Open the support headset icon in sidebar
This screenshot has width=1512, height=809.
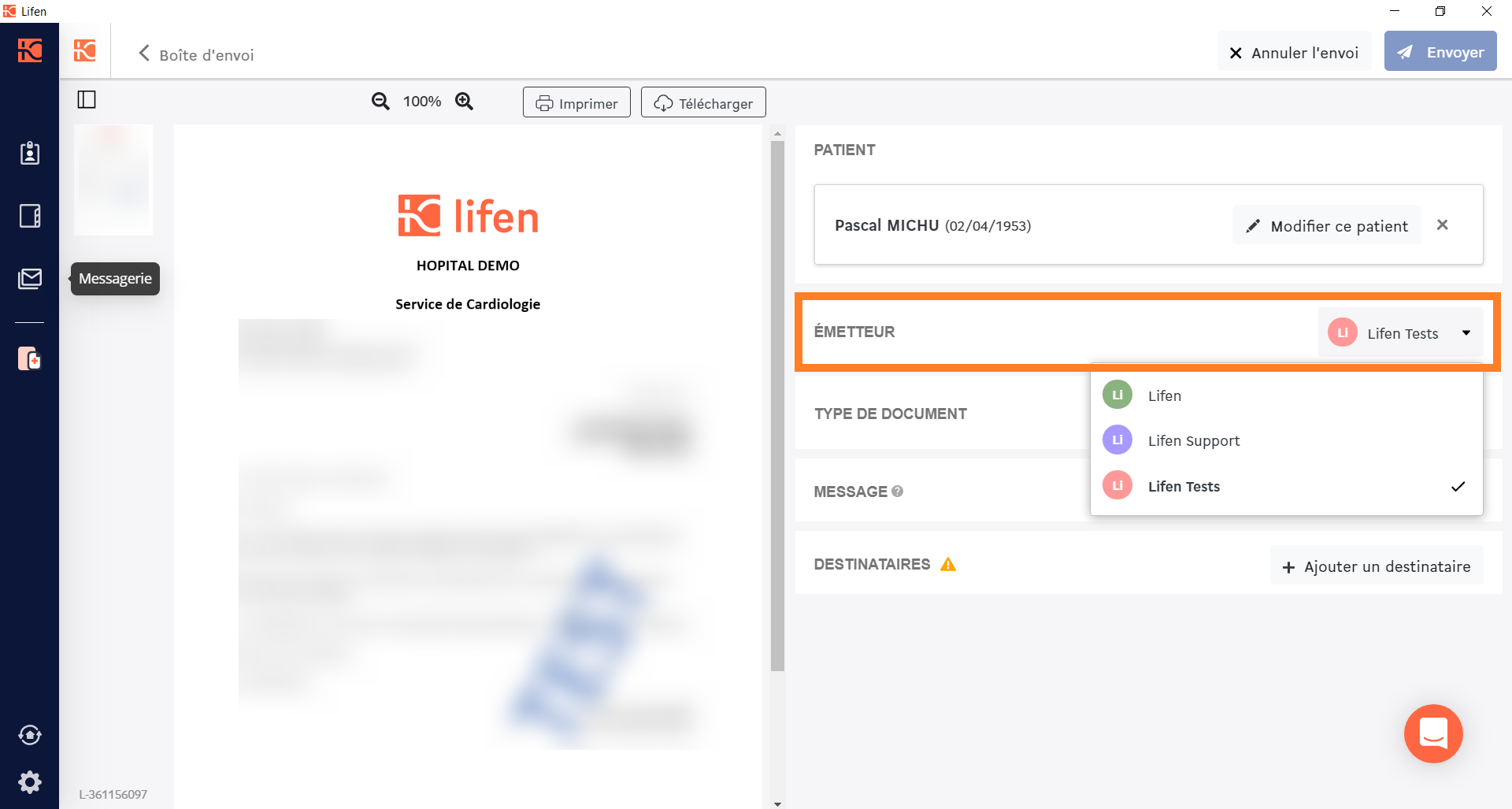[x=30, y=735]
